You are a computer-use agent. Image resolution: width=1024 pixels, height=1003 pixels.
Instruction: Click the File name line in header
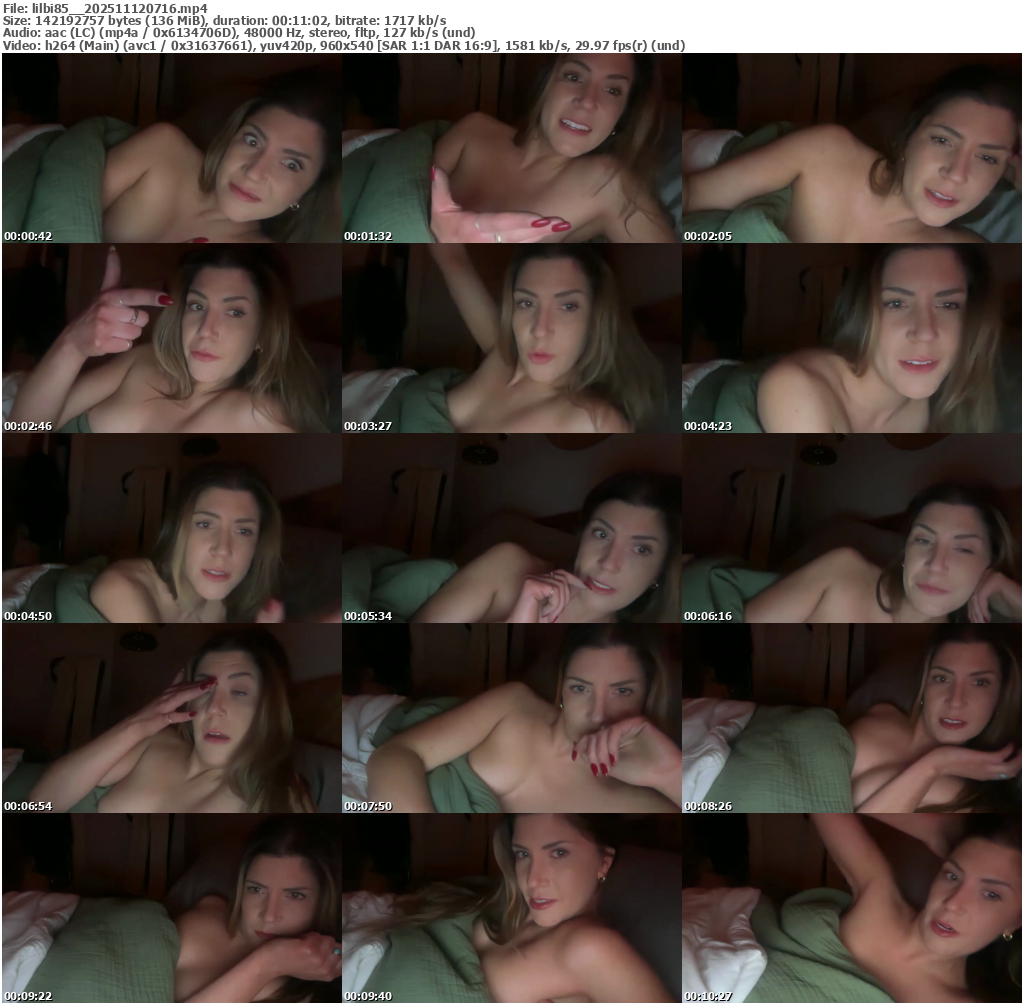[x=105, y=8]
